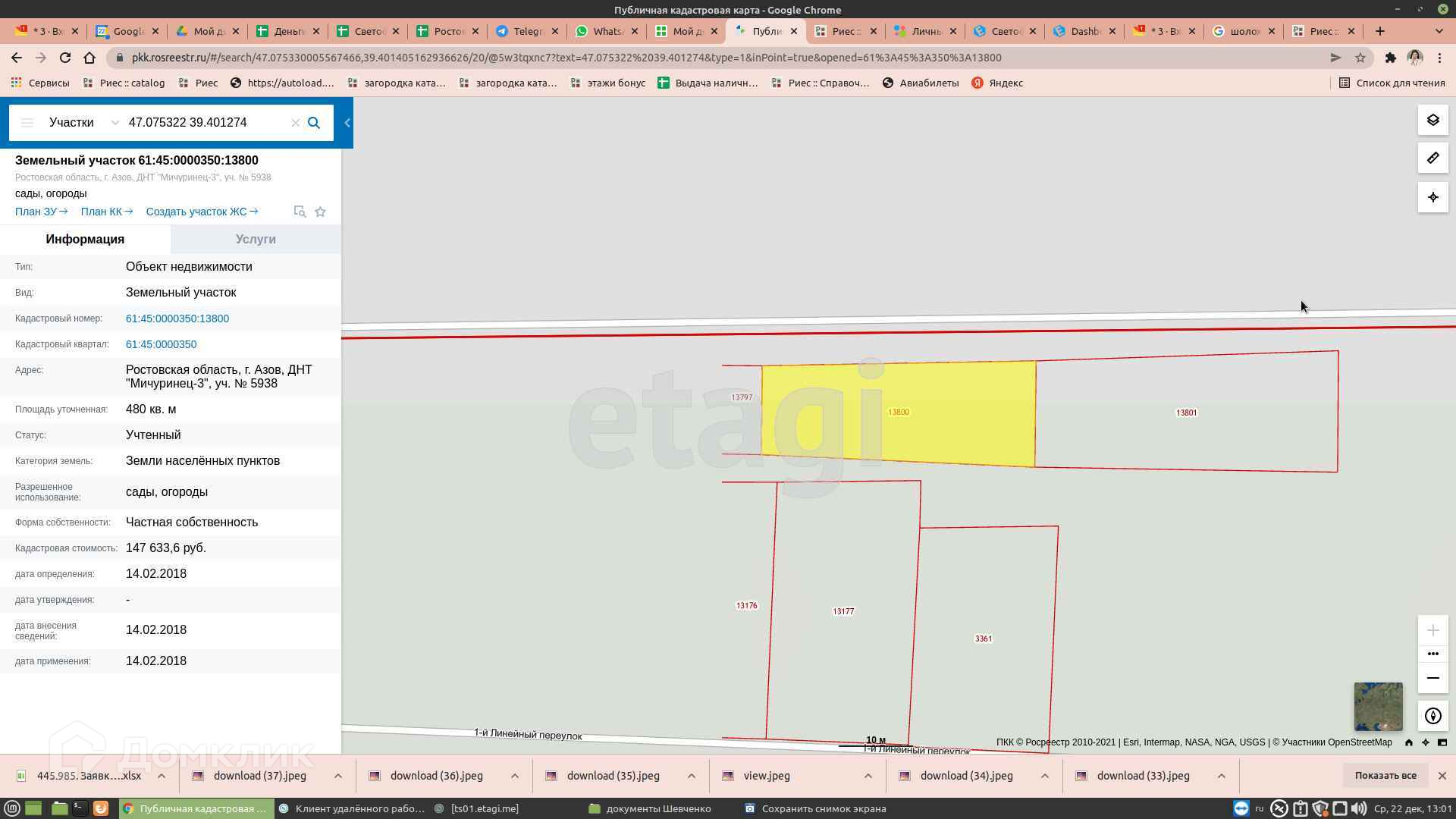Click the Показать все downloads button
Screen dimensions: 1456x819
(1385, 776)
